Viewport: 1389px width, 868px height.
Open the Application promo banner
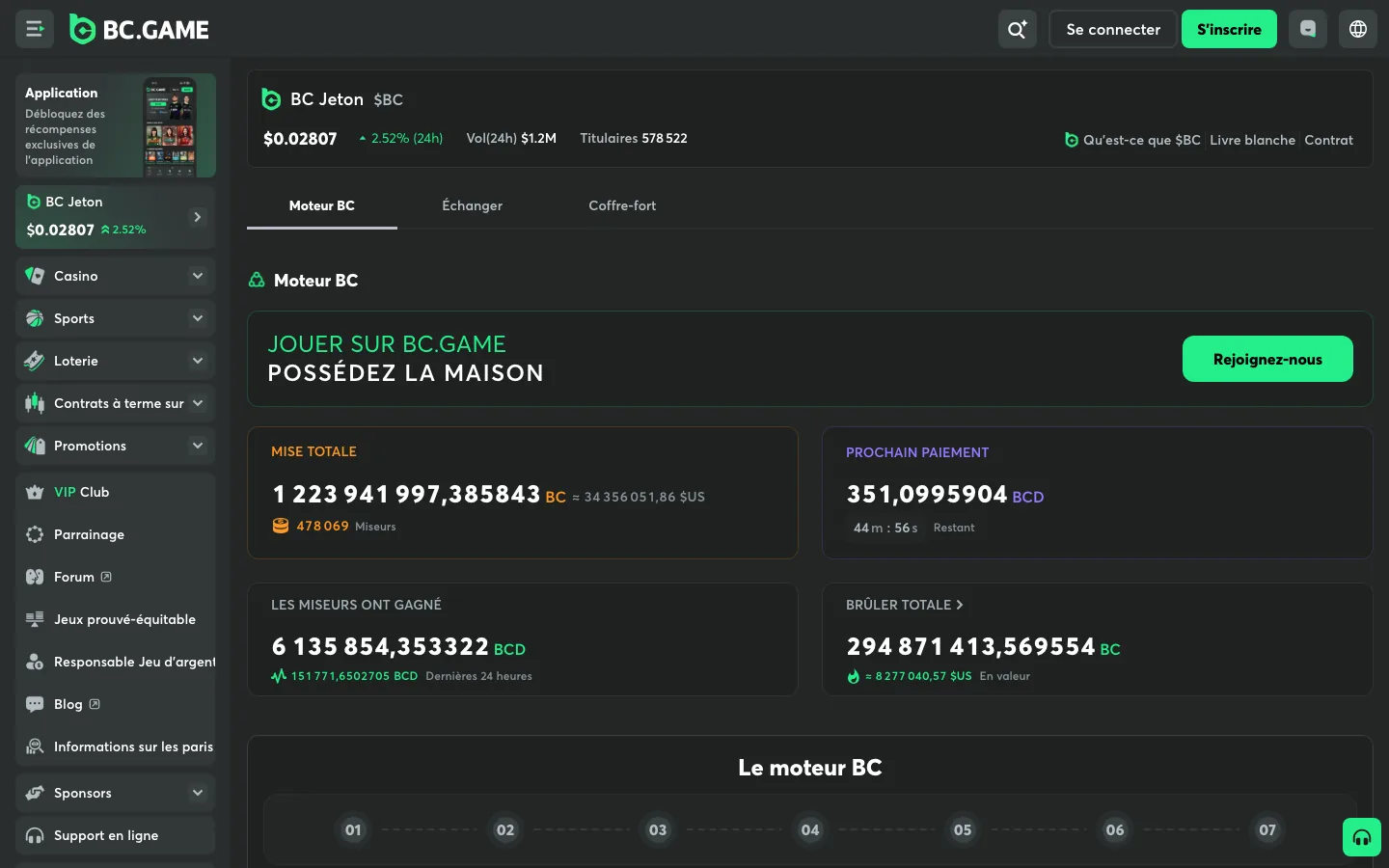[x=116, y=125]
